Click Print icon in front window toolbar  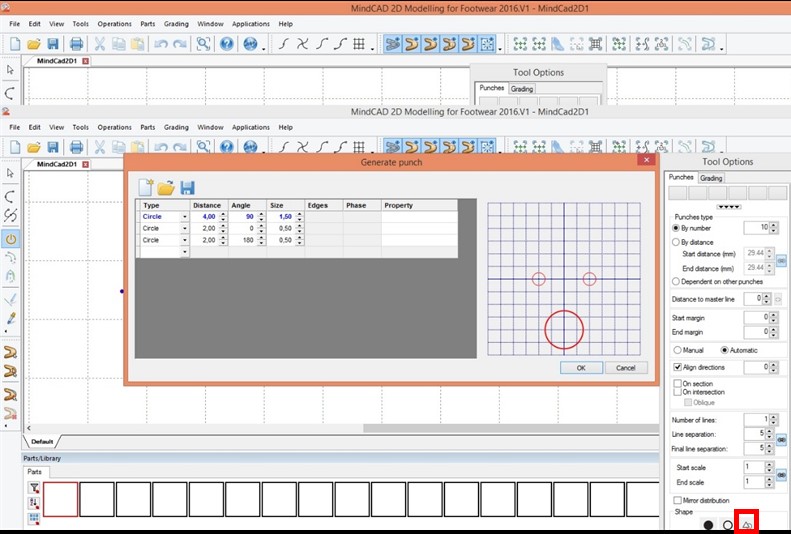pos(77,147)
